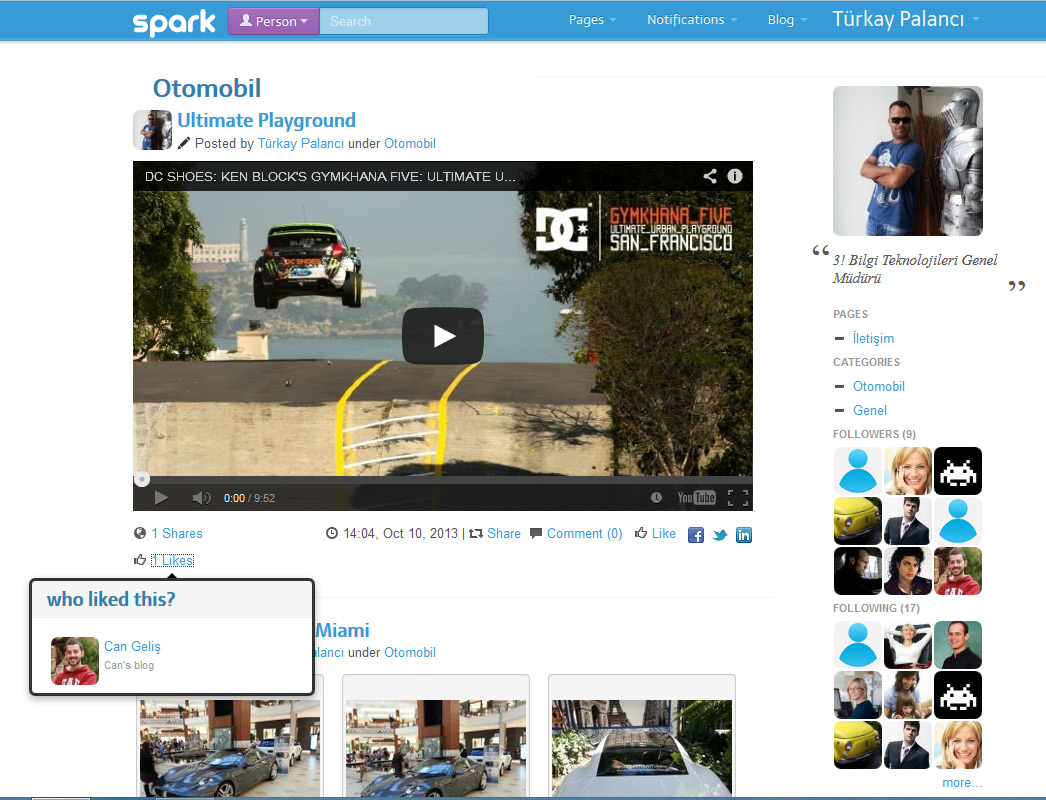
Task: Click the Share link for the post
Action: pos(504,534)
